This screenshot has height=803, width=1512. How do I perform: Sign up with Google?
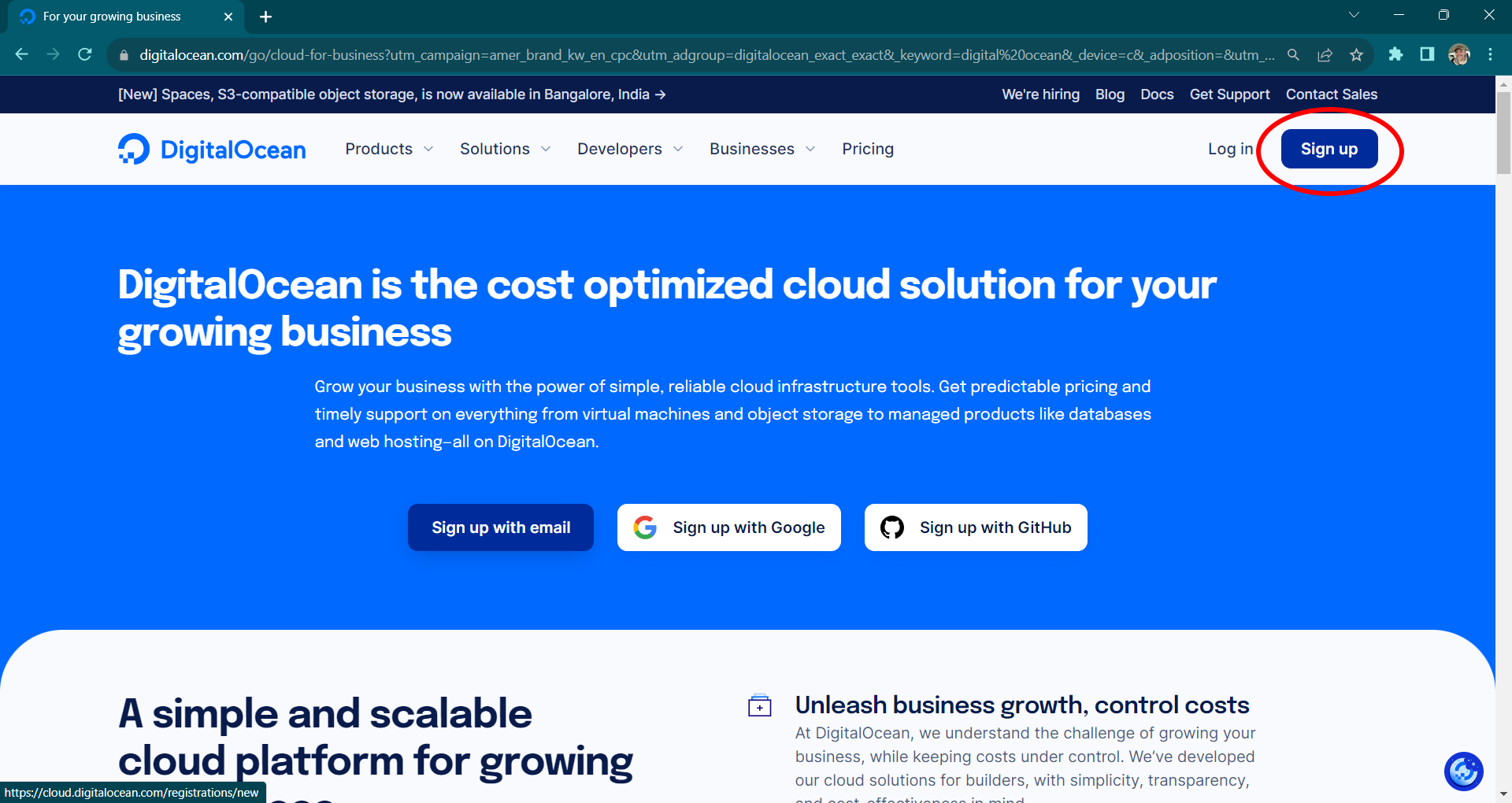729,527
